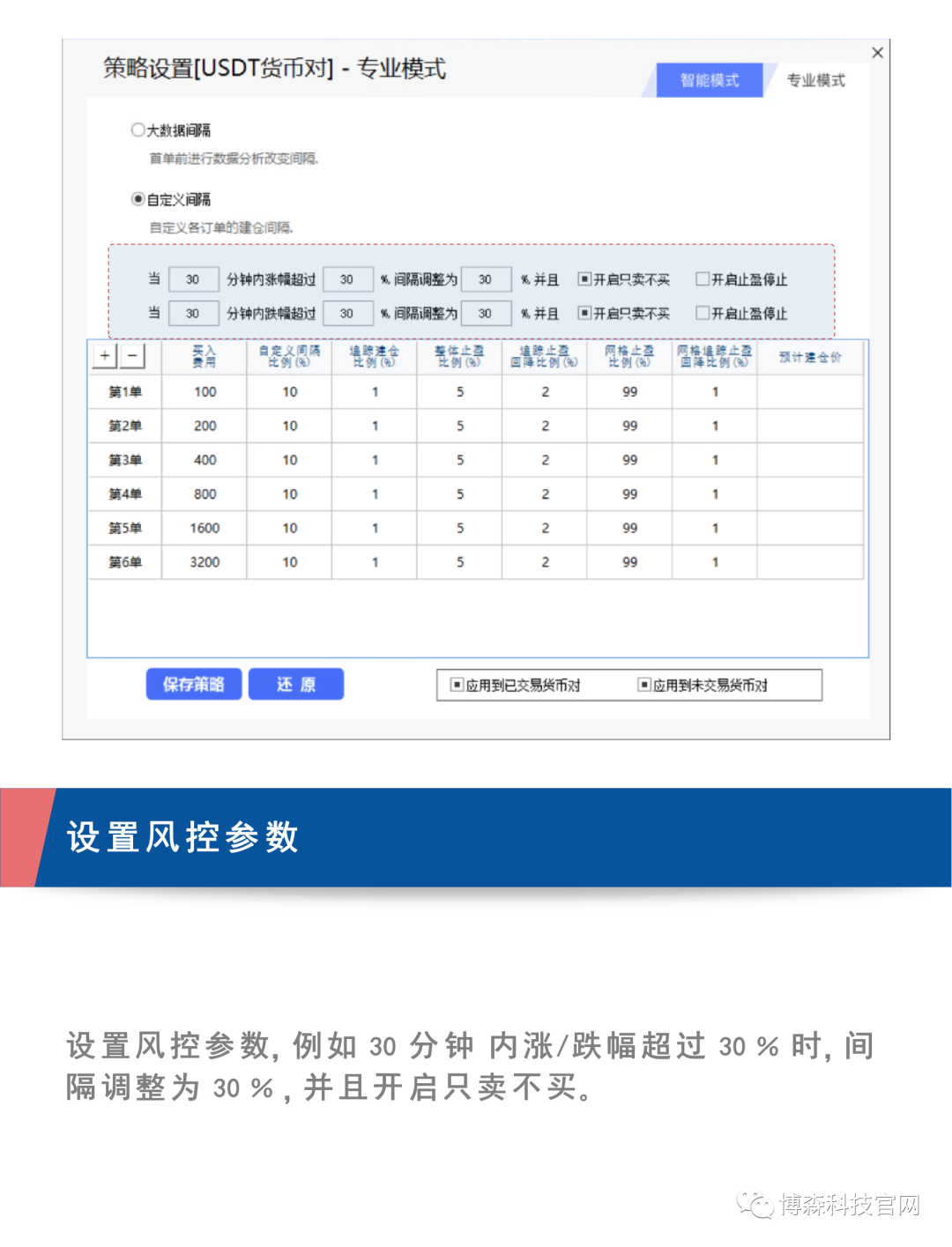Select the 自定义间隔 radio option
The width and height of the screenshot is (952, 1247).
(138, 199)
